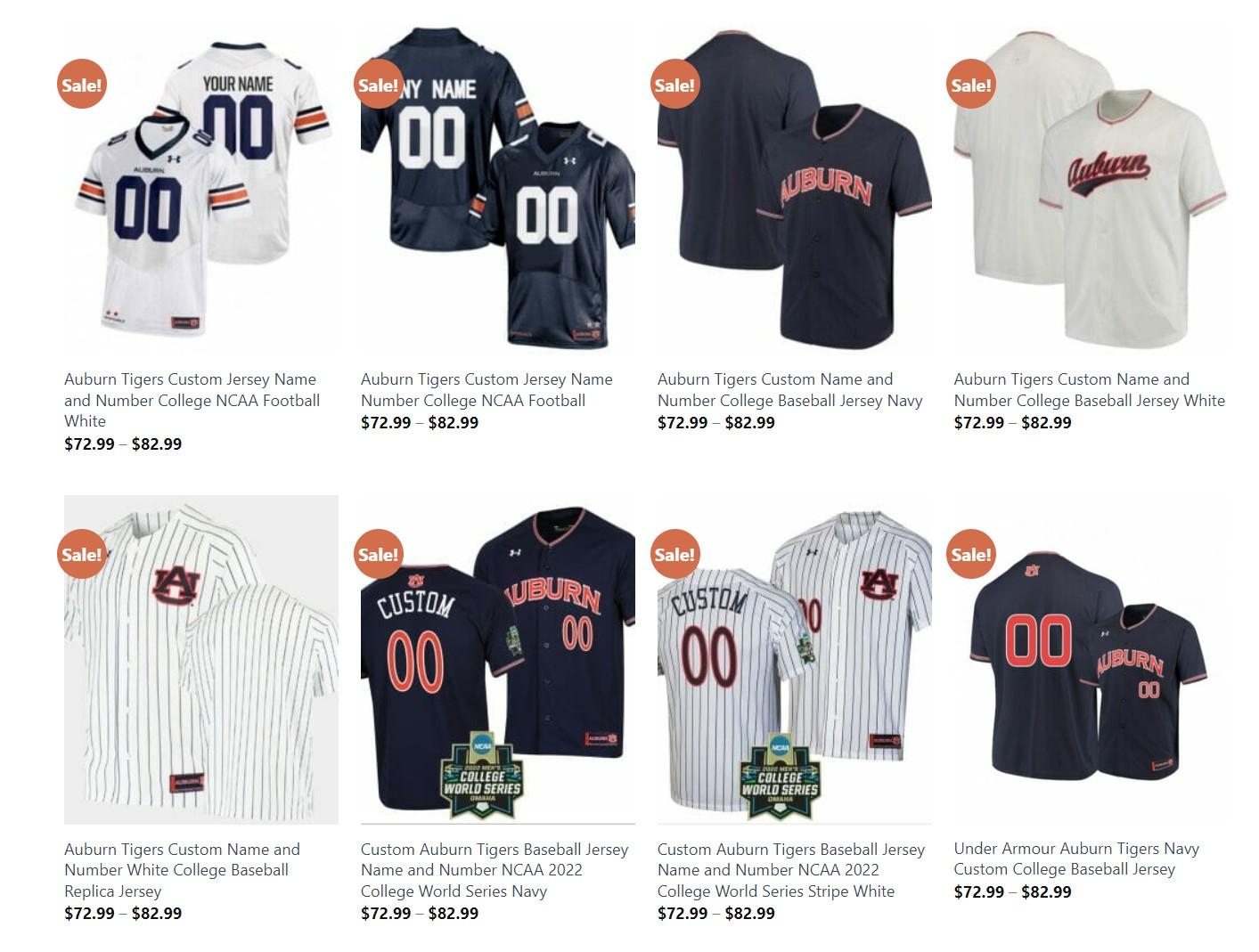Click Sale badge on navy Auburn baseball jersey

(674, 85)
